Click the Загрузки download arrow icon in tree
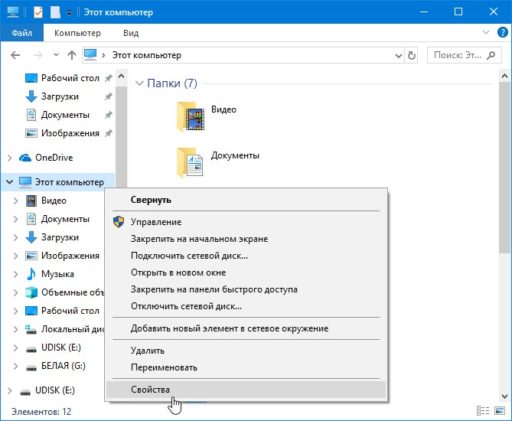 31,237
